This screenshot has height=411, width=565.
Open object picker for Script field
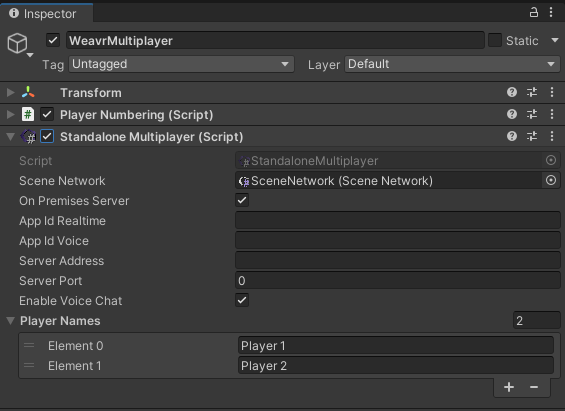tap(551, 160)
